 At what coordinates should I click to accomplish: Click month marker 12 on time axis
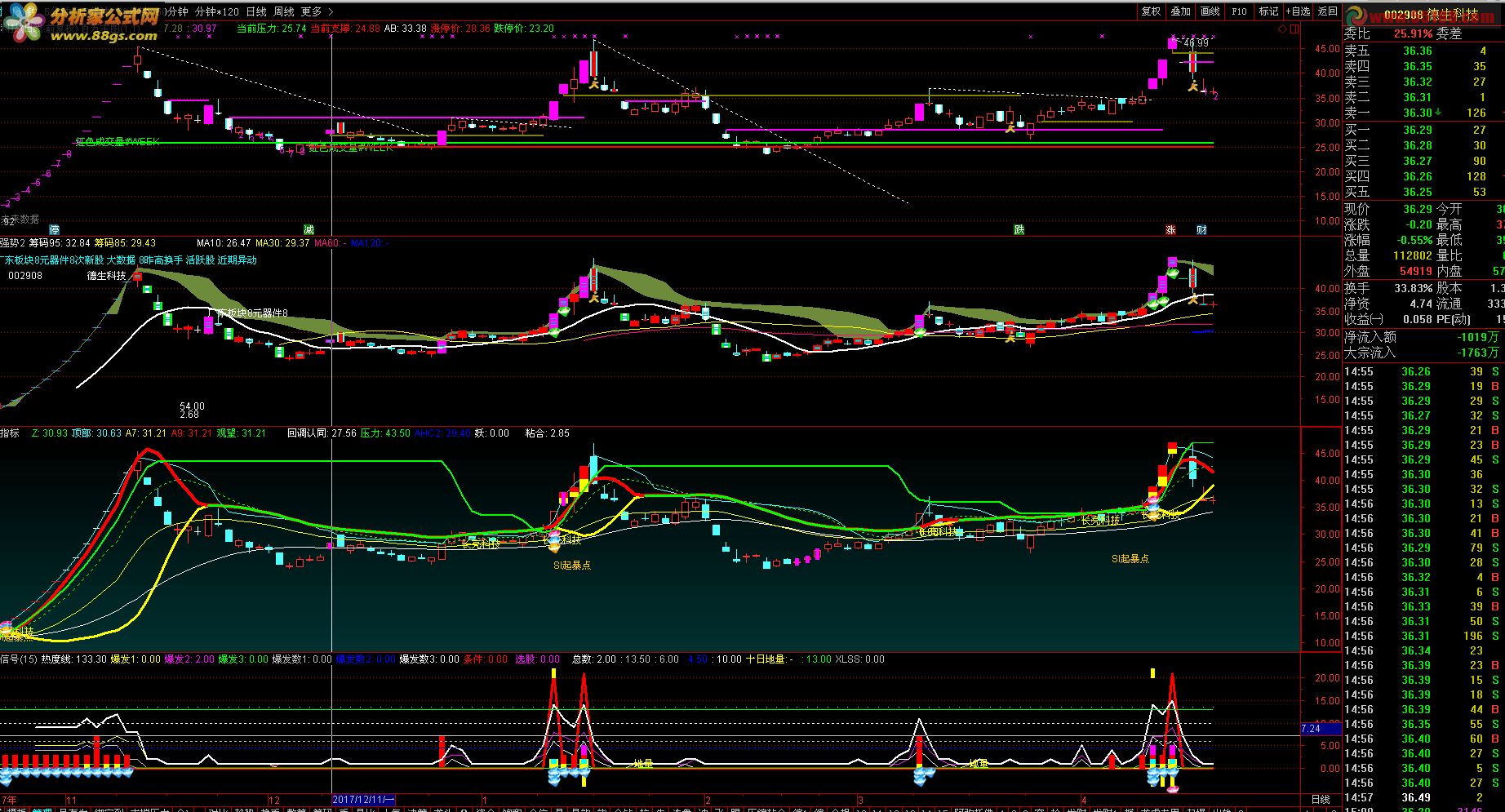tap(274, 800)
